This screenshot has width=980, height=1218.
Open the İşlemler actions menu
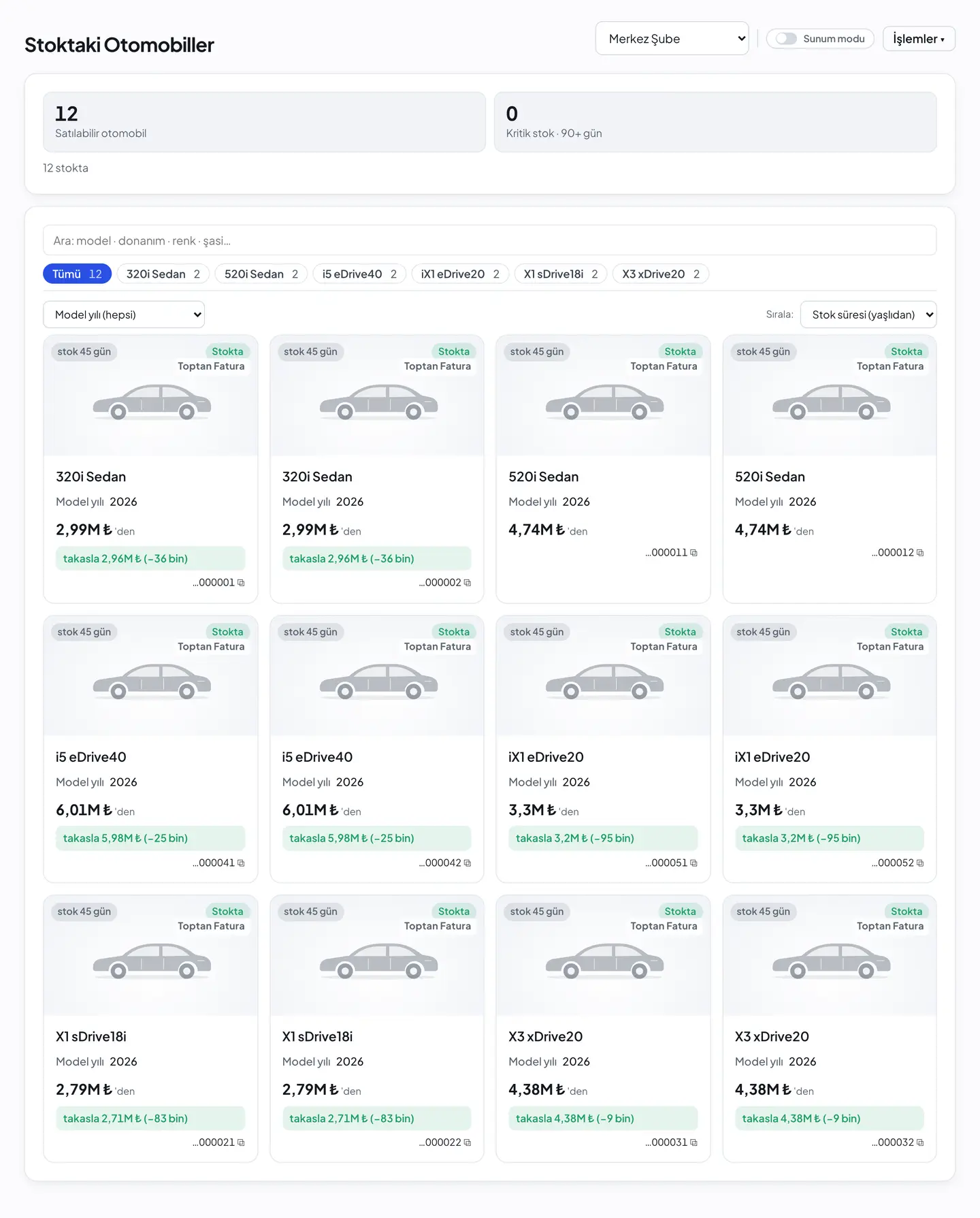919,39
